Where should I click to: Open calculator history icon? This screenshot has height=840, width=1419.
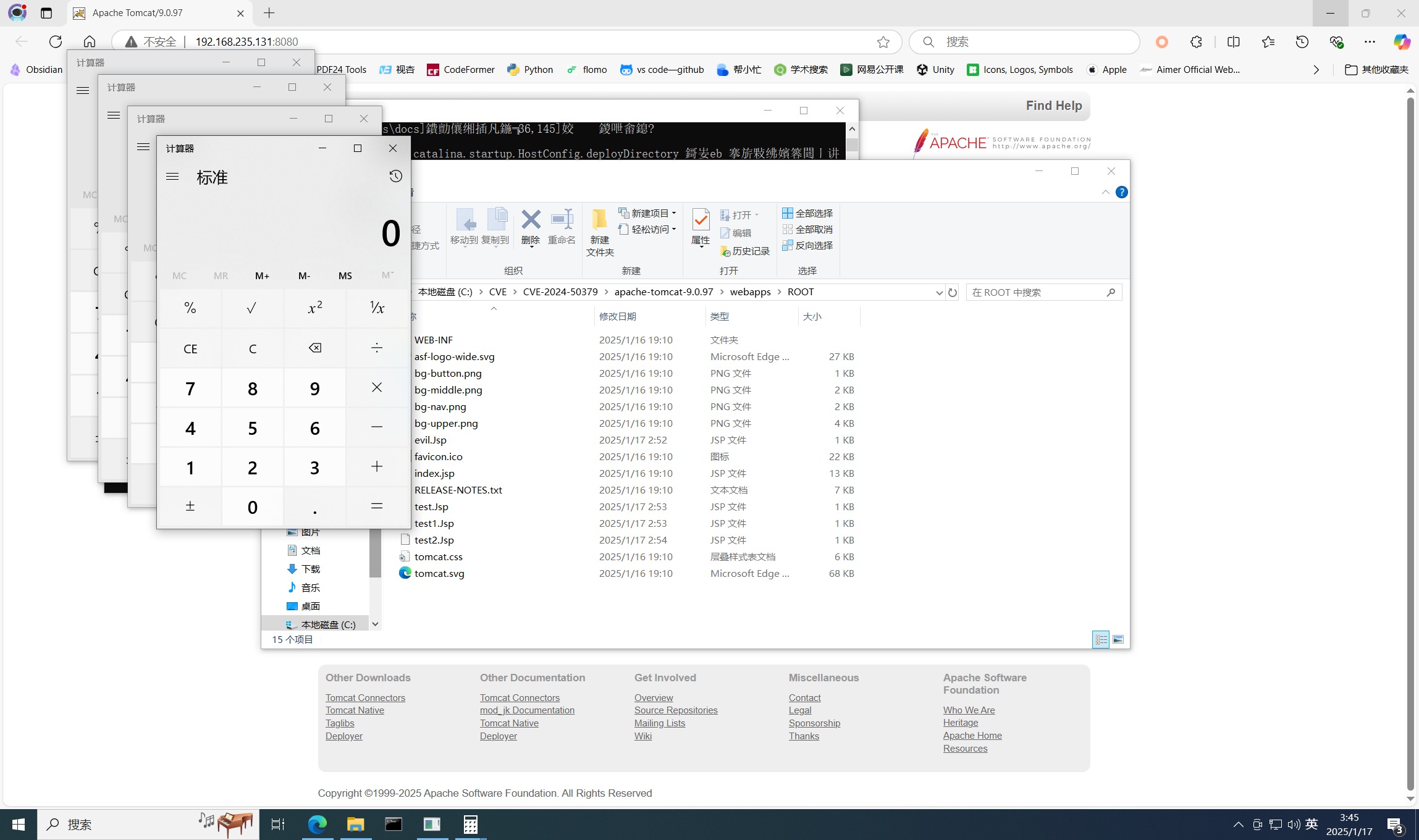pos(395,177)
